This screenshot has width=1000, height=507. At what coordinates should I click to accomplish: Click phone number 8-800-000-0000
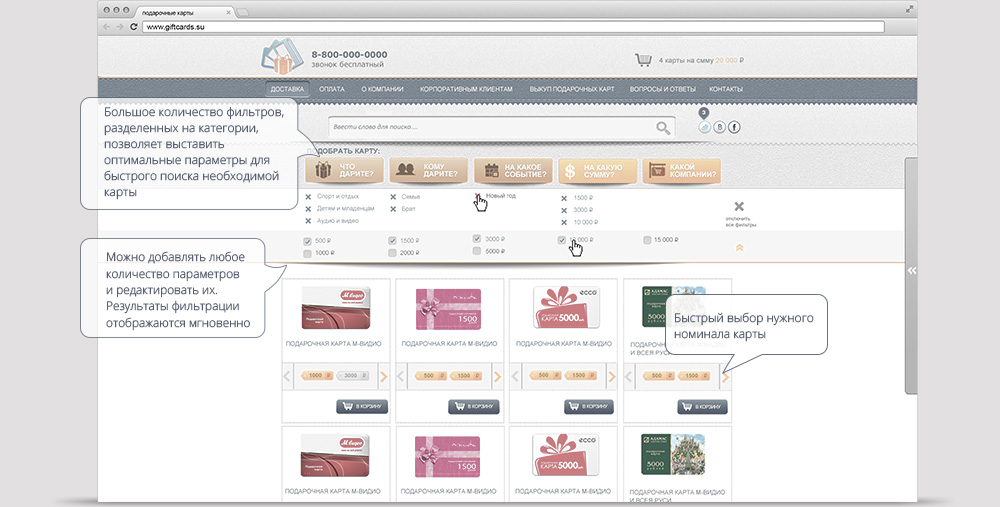349,55
